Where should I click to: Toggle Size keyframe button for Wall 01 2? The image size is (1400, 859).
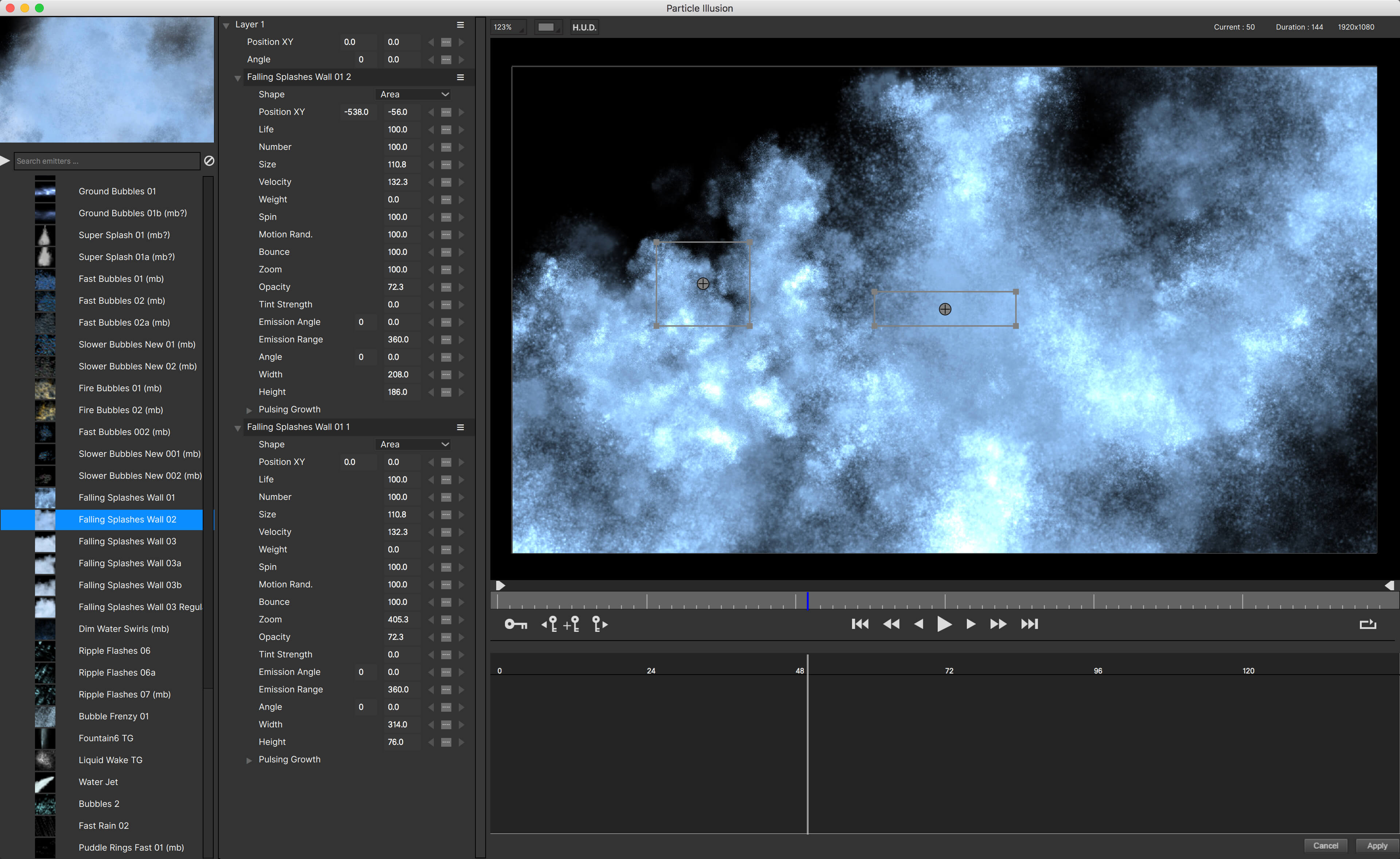[x=446, y=165]
